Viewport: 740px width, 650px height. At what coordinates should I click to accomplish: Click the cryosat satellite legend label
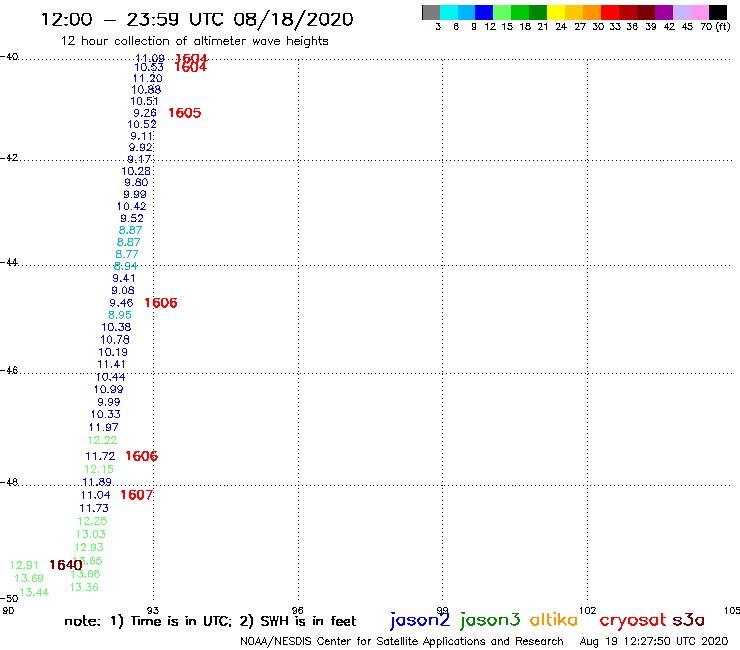coord(633,621)
